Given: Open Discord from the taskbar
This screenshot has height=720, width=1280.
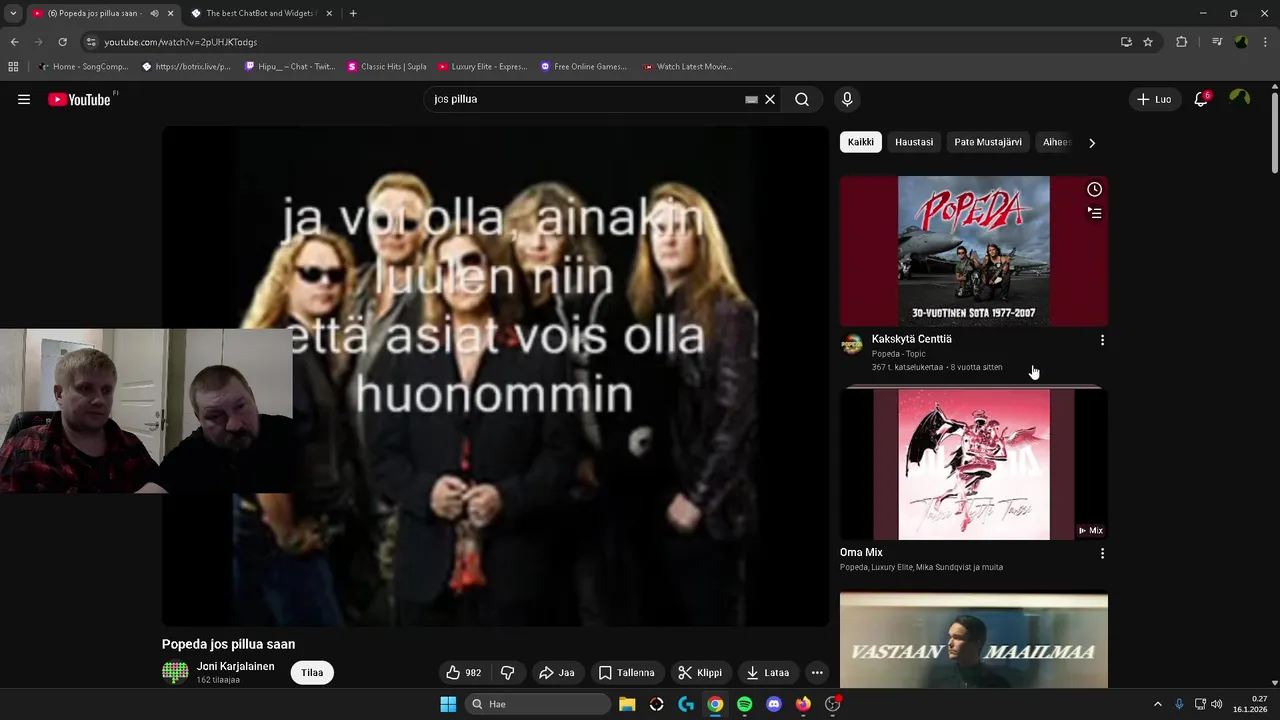Looking at the screenshot, I should click(773, 704).
